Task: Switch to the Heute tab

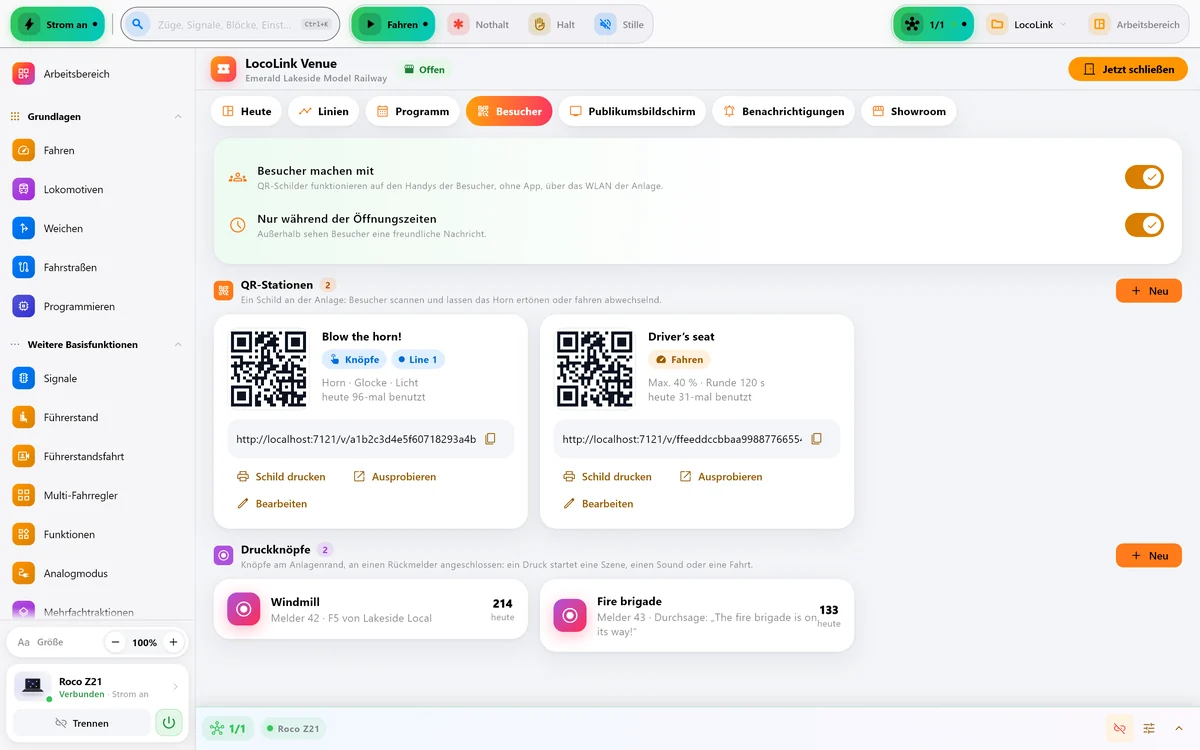Action: tap(246, 111)
